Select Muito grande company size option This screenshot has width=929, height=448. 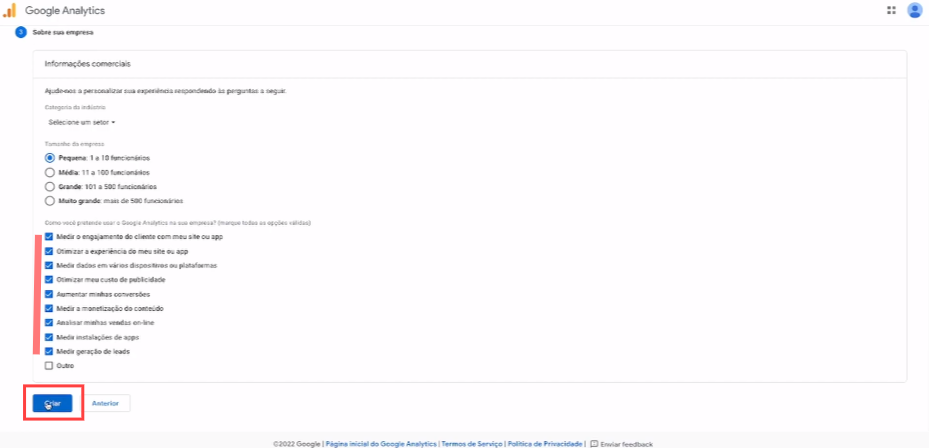(50, 200)
